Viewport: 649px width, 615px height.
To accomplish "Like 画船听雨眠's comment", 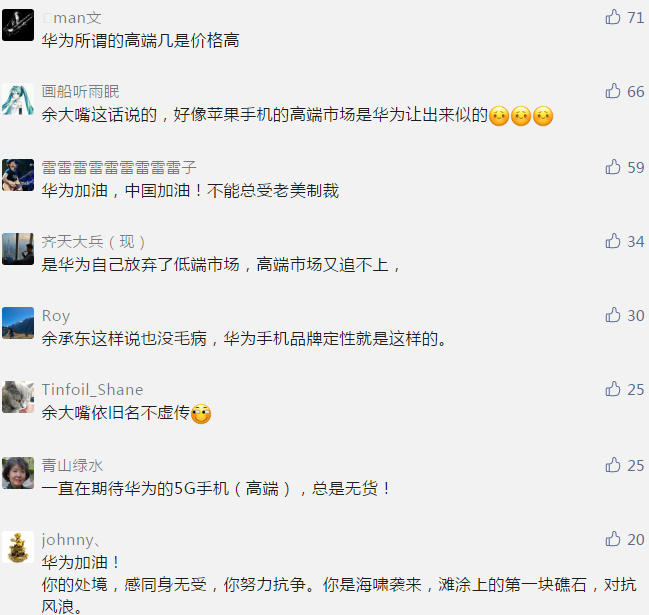I will pos(613,91).
